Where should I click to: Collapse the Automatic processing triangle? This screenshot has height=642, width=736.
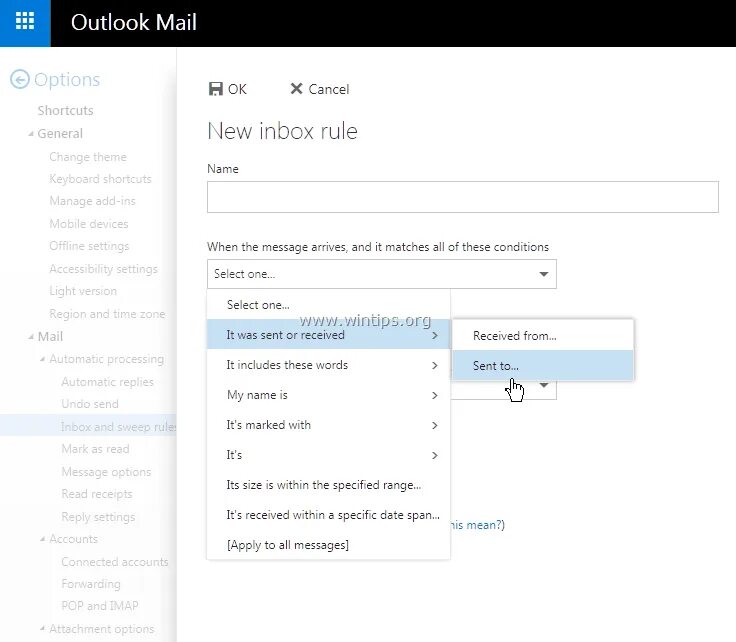(43, 359)
